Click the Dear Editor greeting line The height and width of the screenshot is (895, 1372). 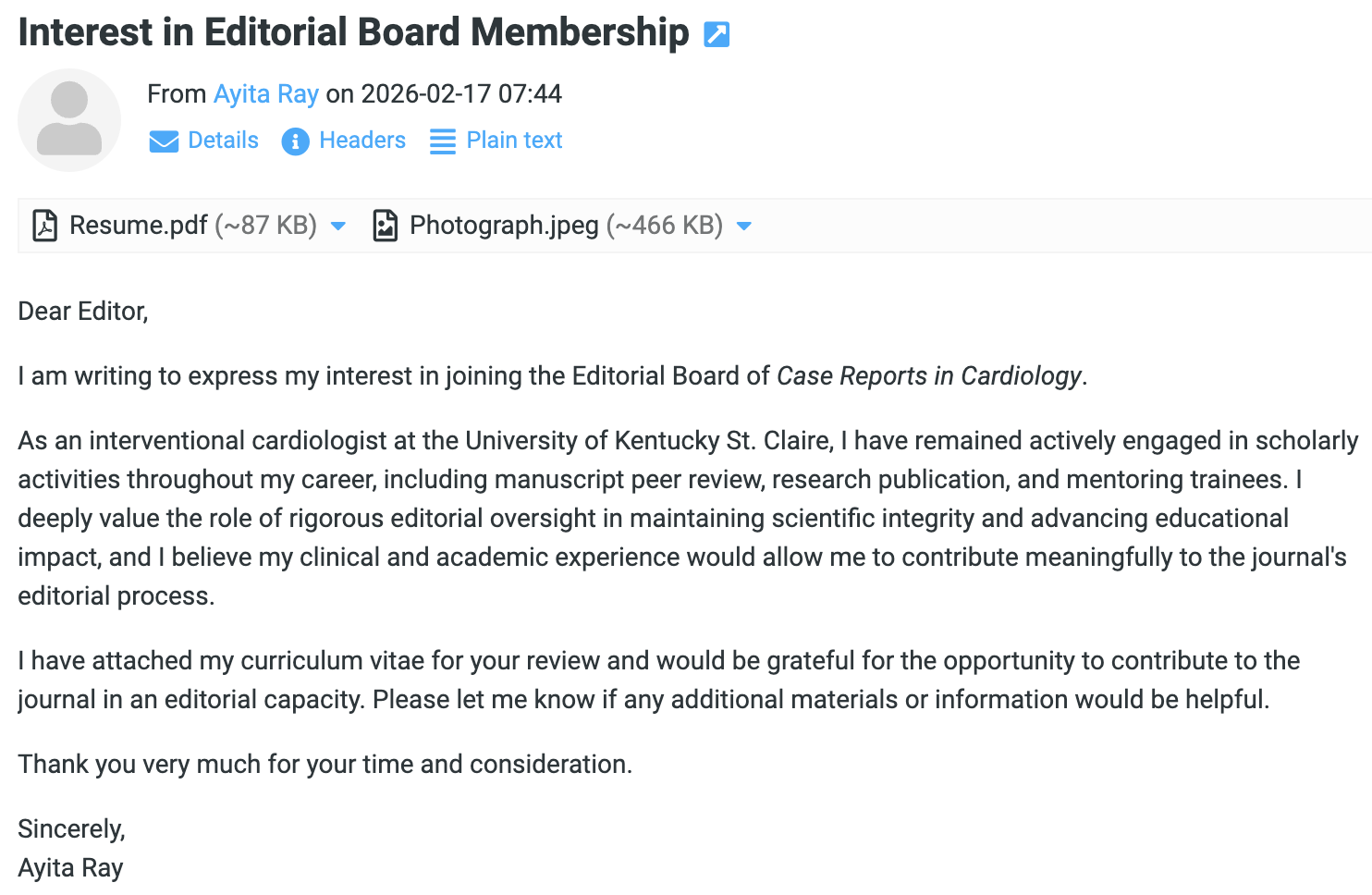click(83, 312)
